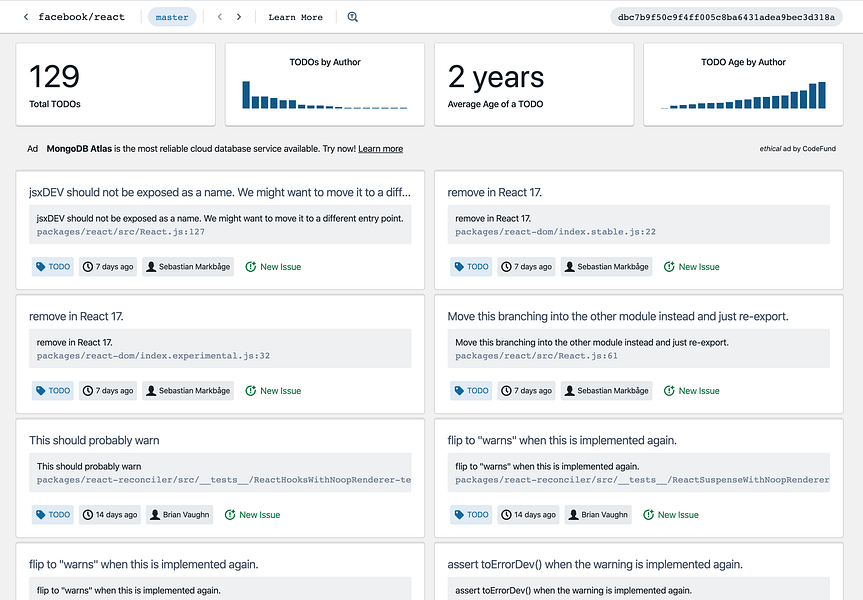
Task: Create New Issue for the index.stable.js TODO
Action: 691,267
